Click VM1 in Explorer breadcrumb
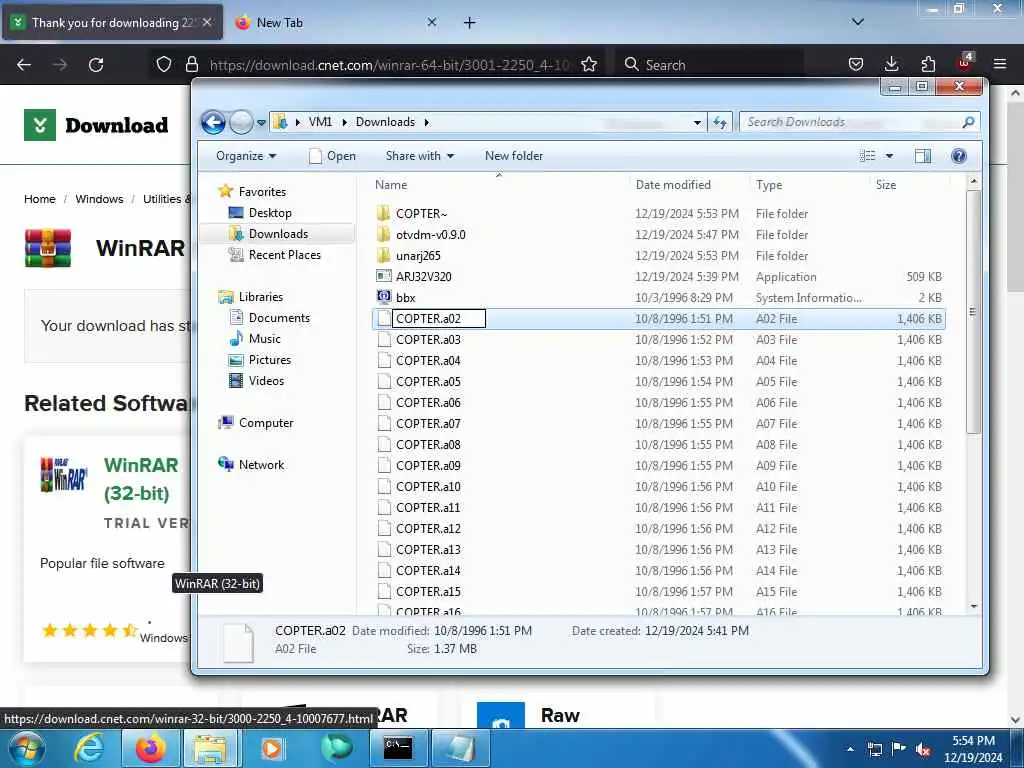This screenshot has width=1024, height=768. click(x=320, y=122)
